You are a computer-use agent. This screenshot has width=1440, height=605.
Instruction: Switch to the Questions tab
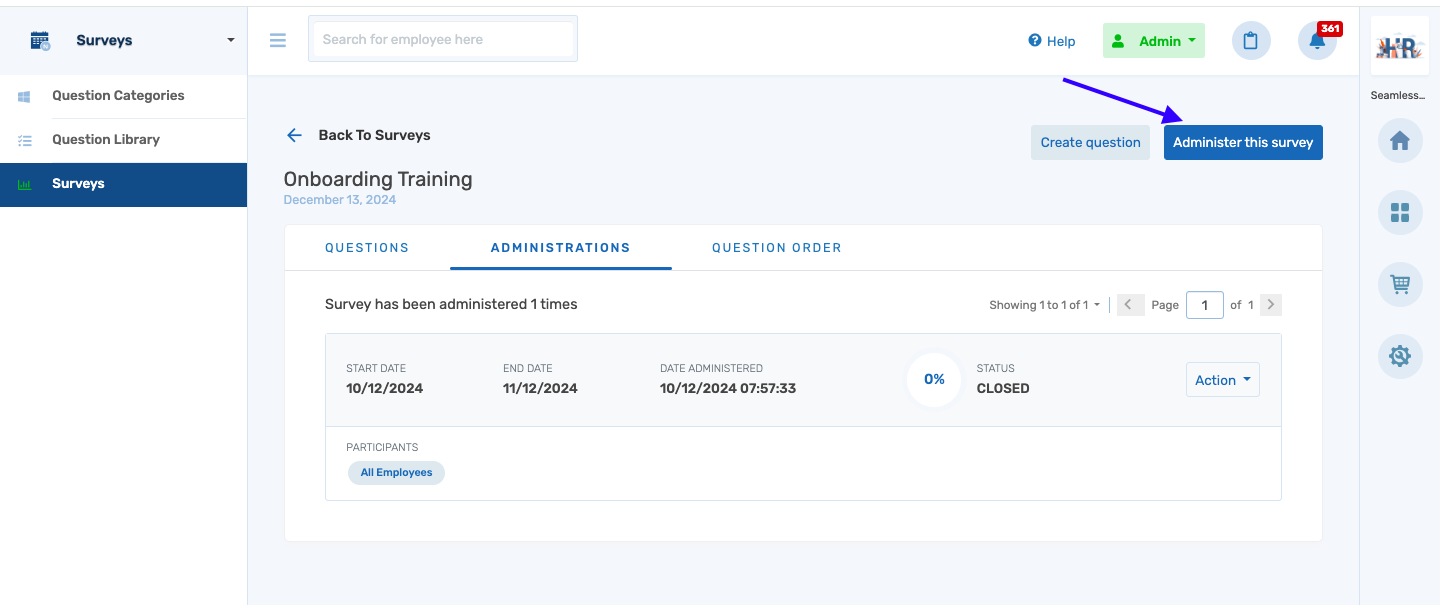(367, 248)
